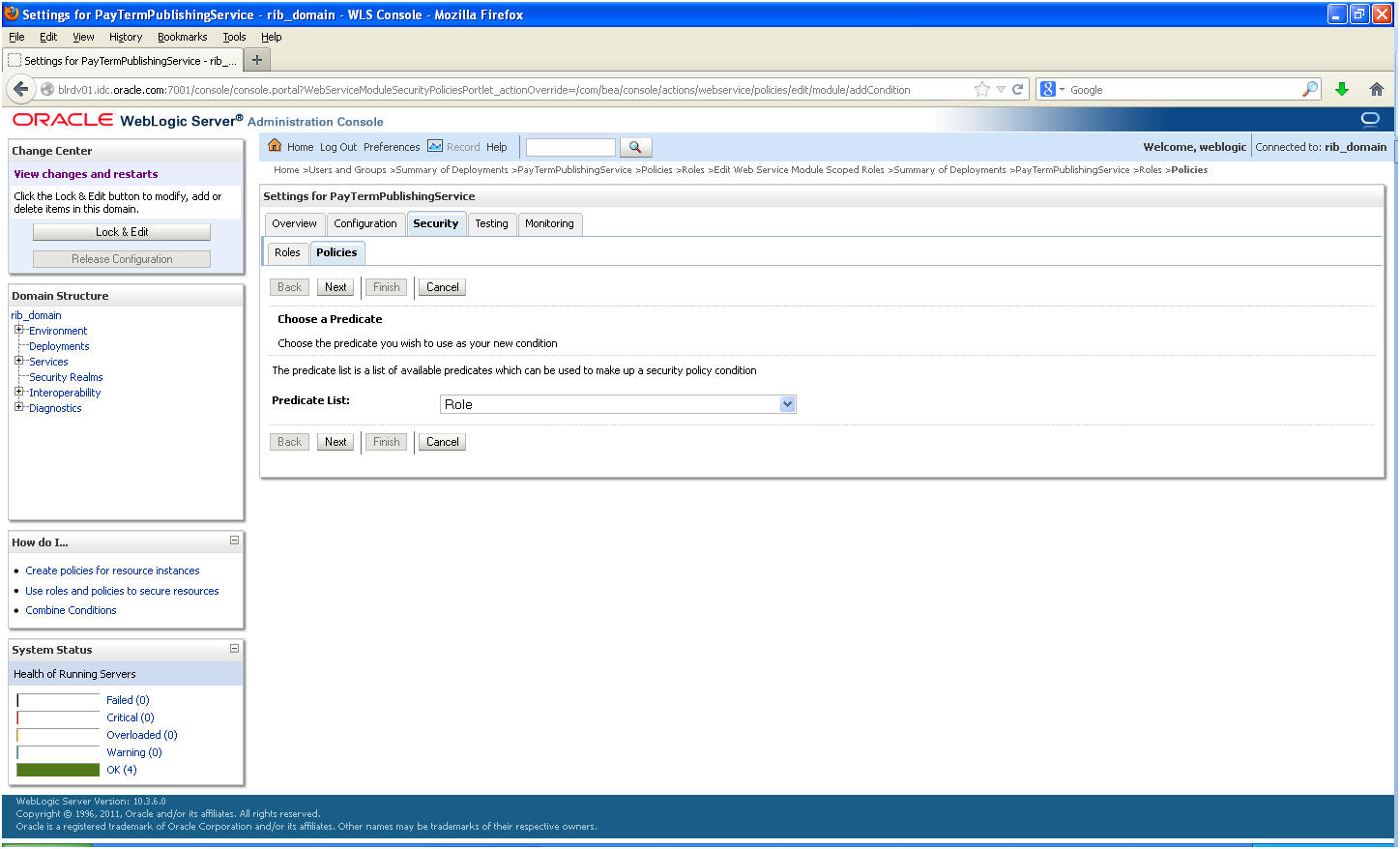The width and height of the screenshot is (1400, 849).
Task: Collapse the How do I panel
Action: (234, 541)
